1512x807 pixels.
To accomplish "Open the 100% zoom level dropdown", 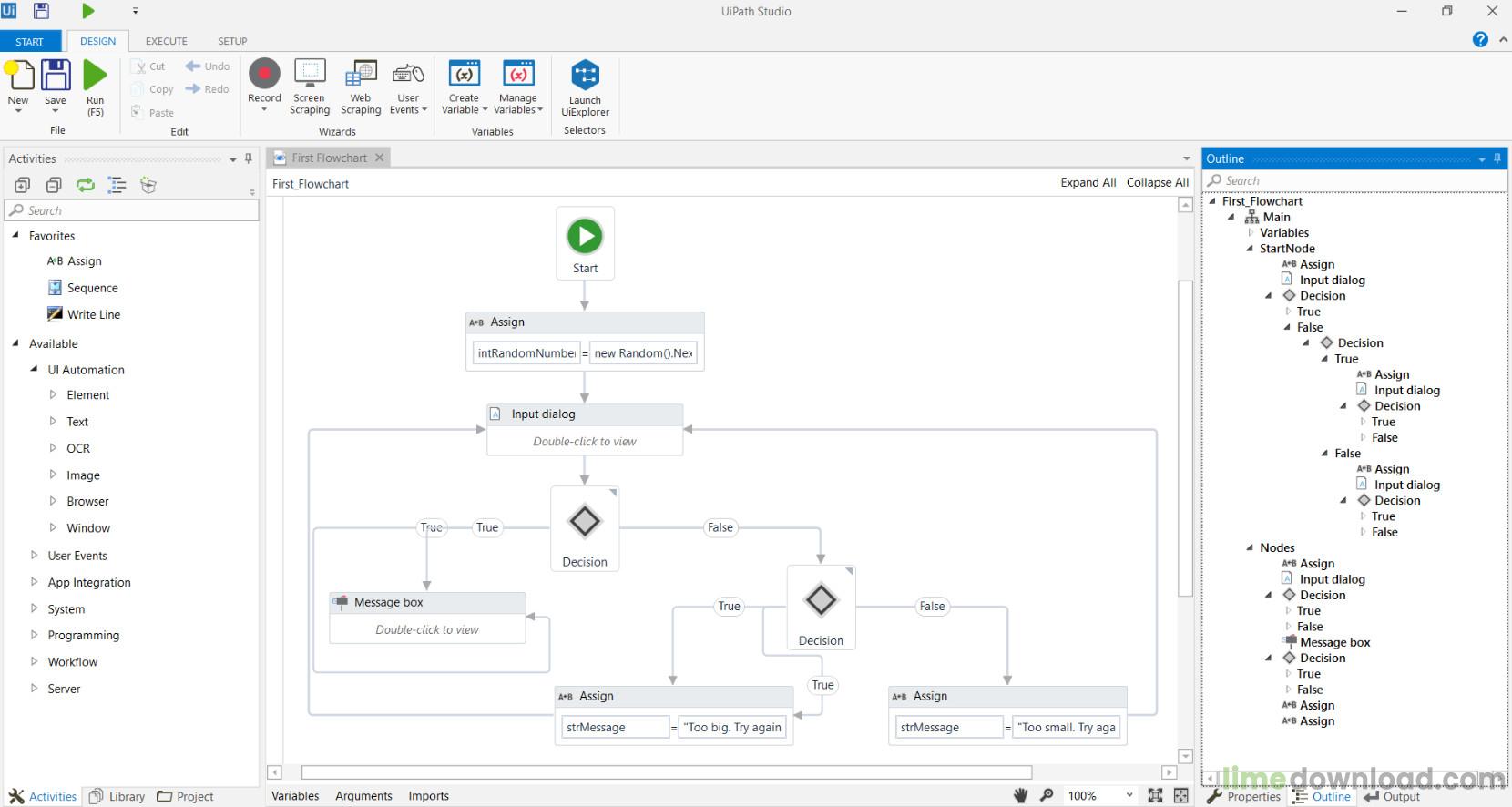I will [1129, 795].
